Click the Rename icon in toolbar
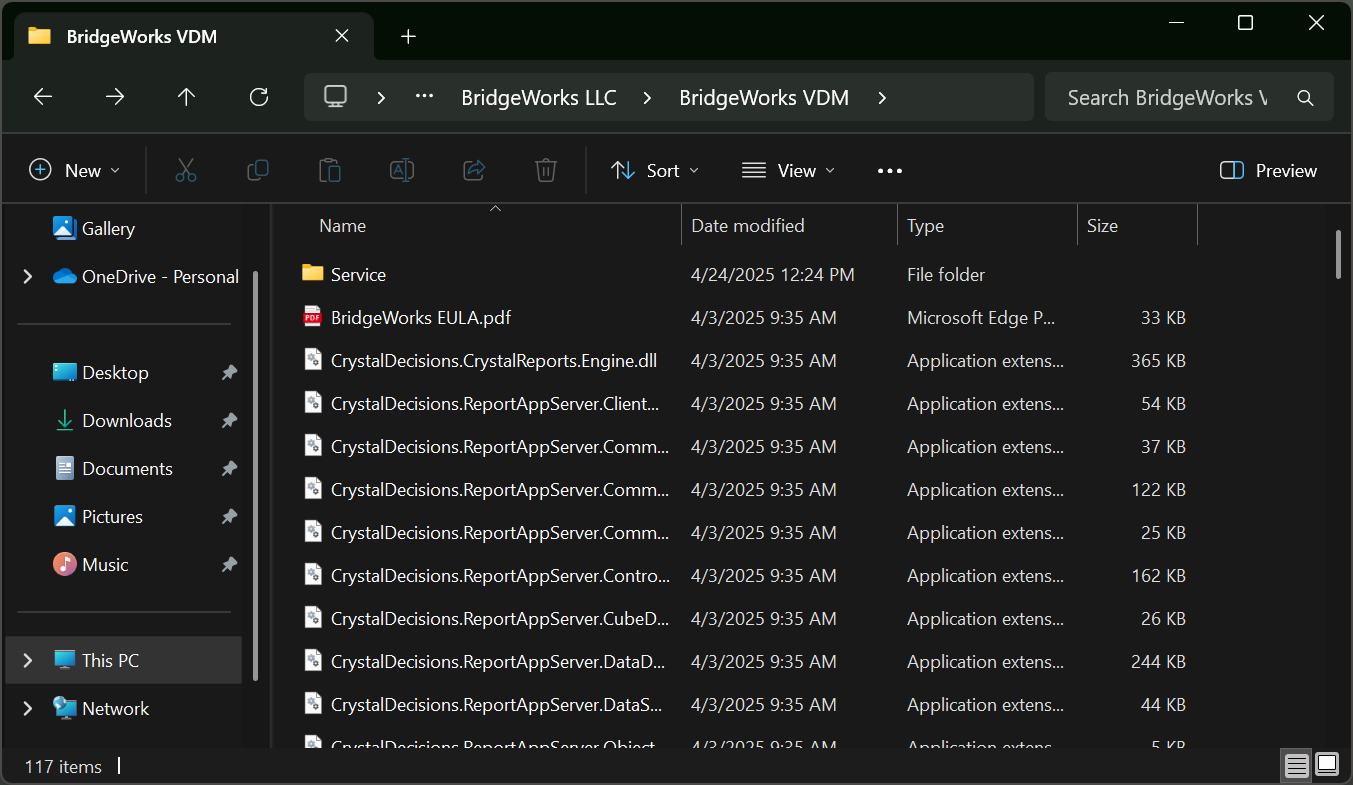The width and height of the screenshot is (1353, 785). click(402, 170)
